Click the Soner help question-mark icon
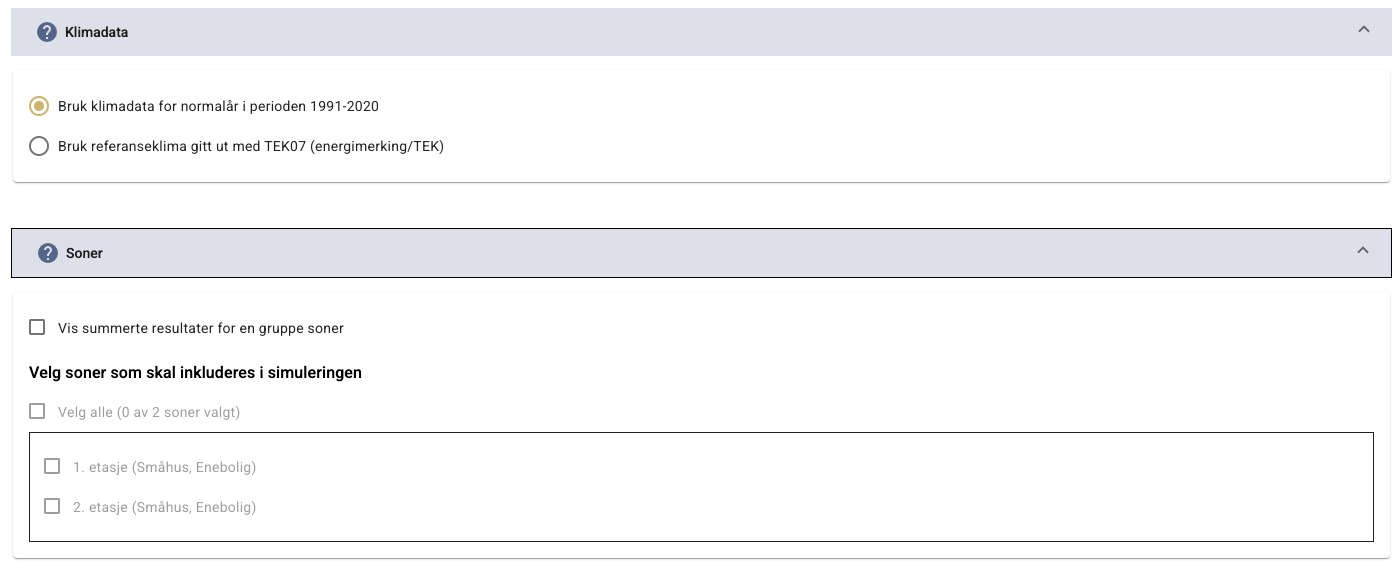The height and width of the screenshot is (574, 1400). [x=48, y=253]
